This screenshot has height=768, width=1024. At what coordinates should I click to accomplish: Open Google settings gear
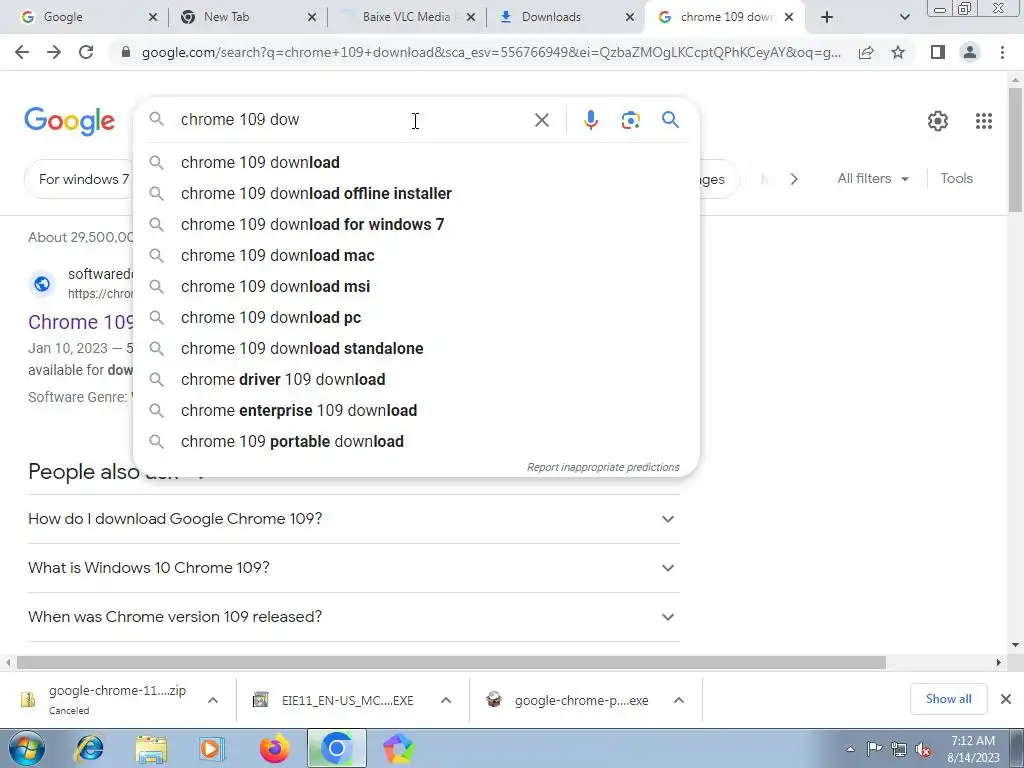938,121
